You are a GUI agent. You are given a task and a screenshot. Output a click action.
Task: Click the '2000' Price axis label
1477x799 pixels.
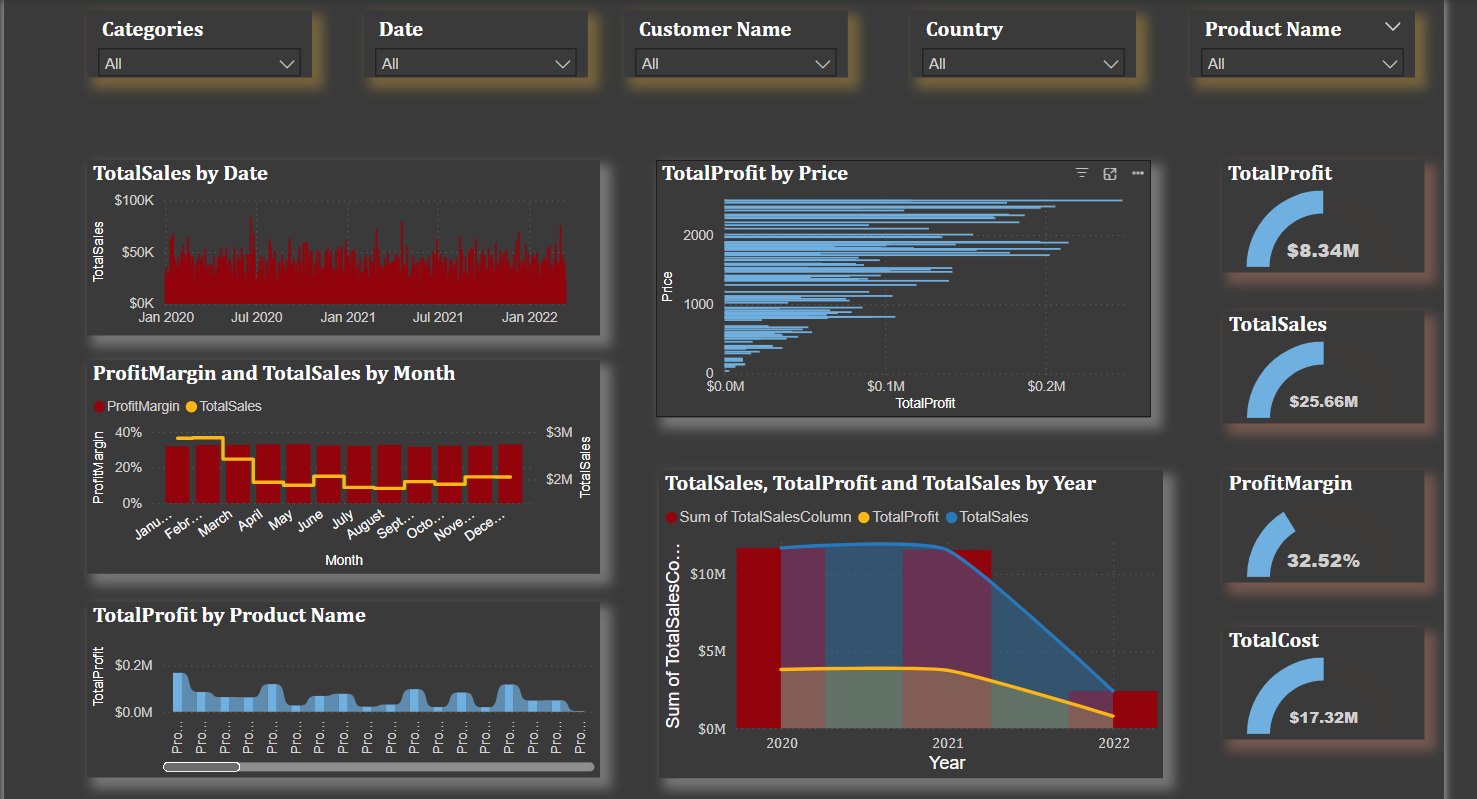(x=697, y=235)
